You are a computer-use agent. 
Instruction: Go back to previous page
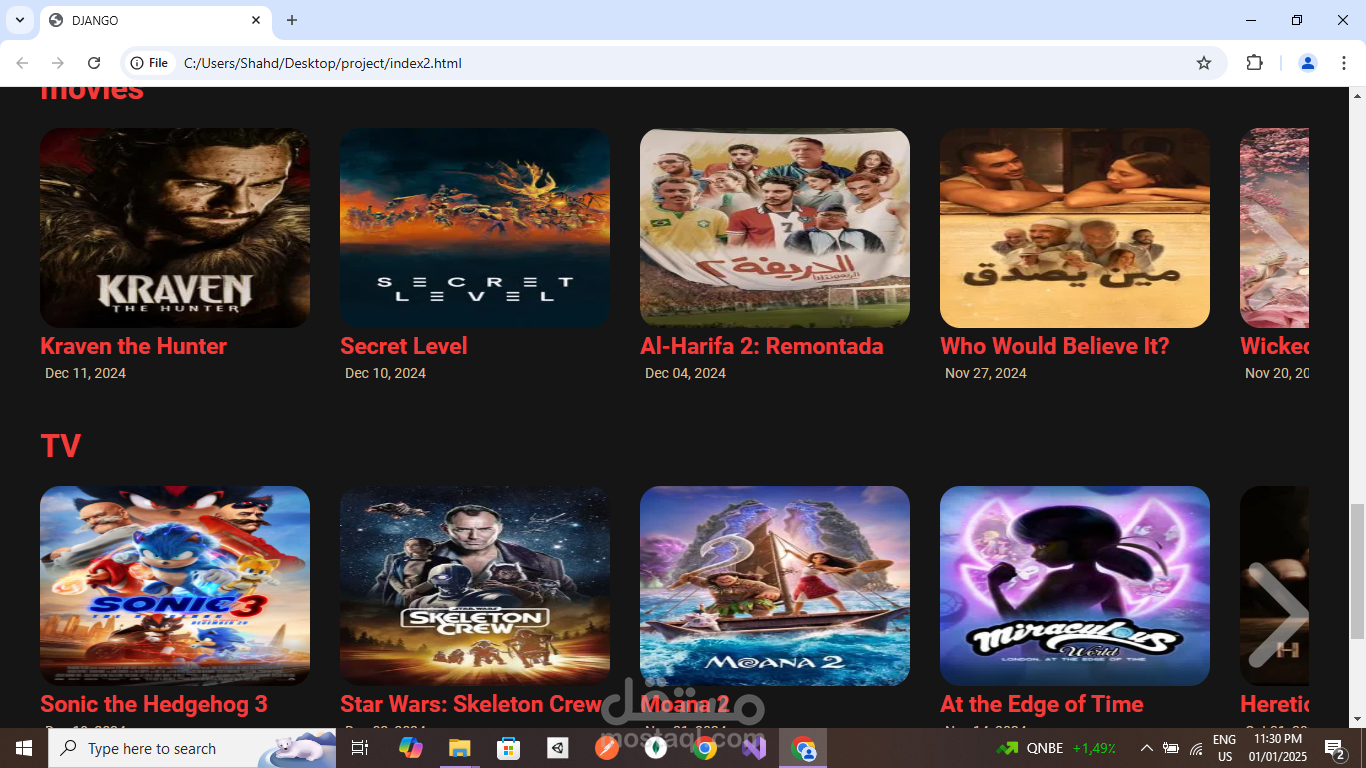pos(22,63)
